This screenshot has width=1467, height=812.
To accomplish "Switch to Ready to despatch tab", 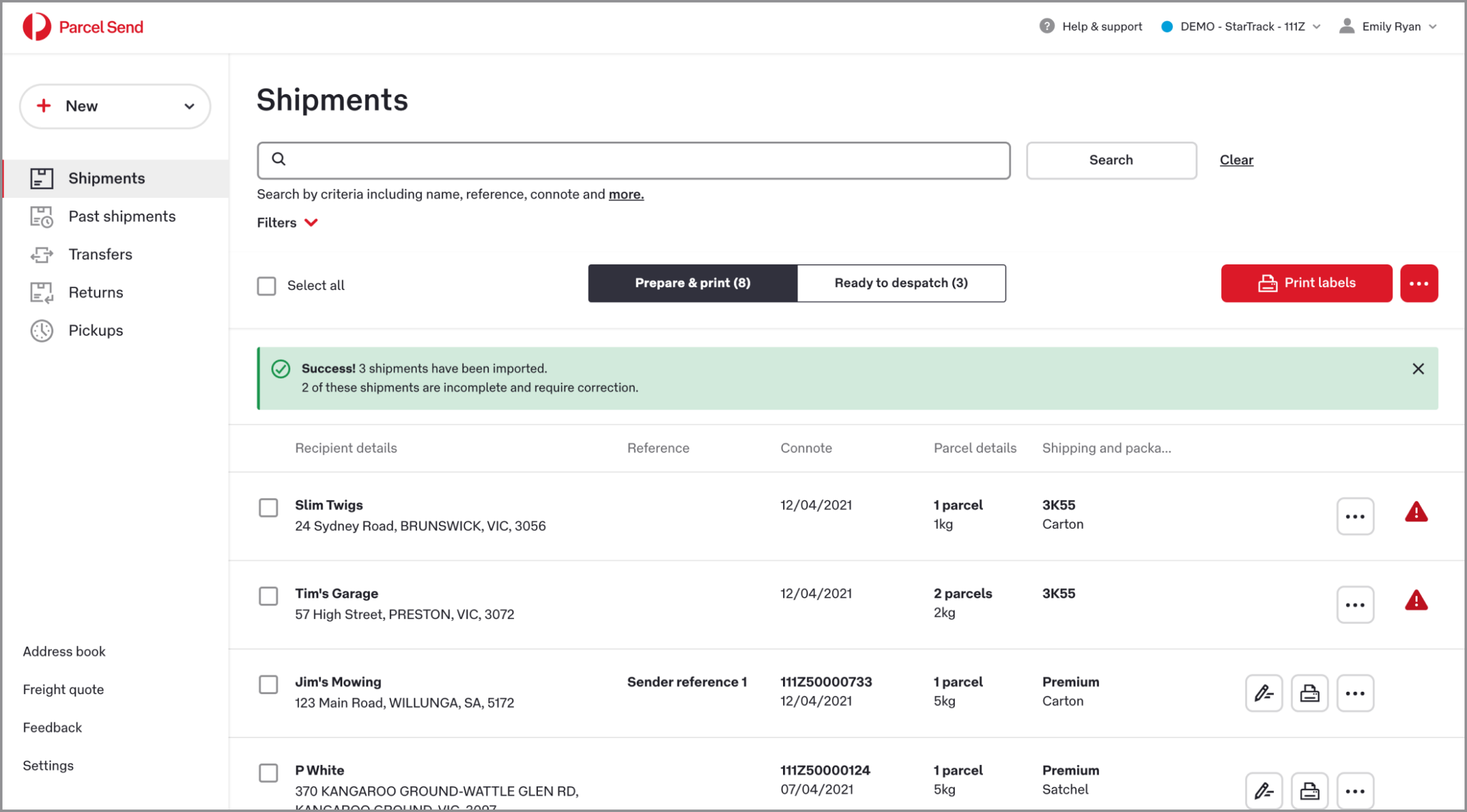I will pyautogui.click(x=901, y=283).
